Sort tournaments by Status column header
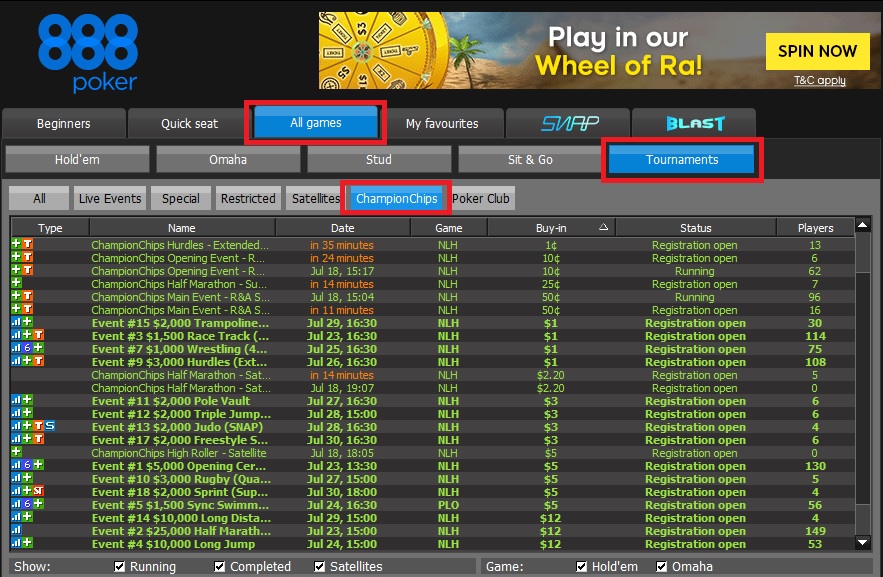Viewport: 883px width, 577px height. (x=695, y=228)
